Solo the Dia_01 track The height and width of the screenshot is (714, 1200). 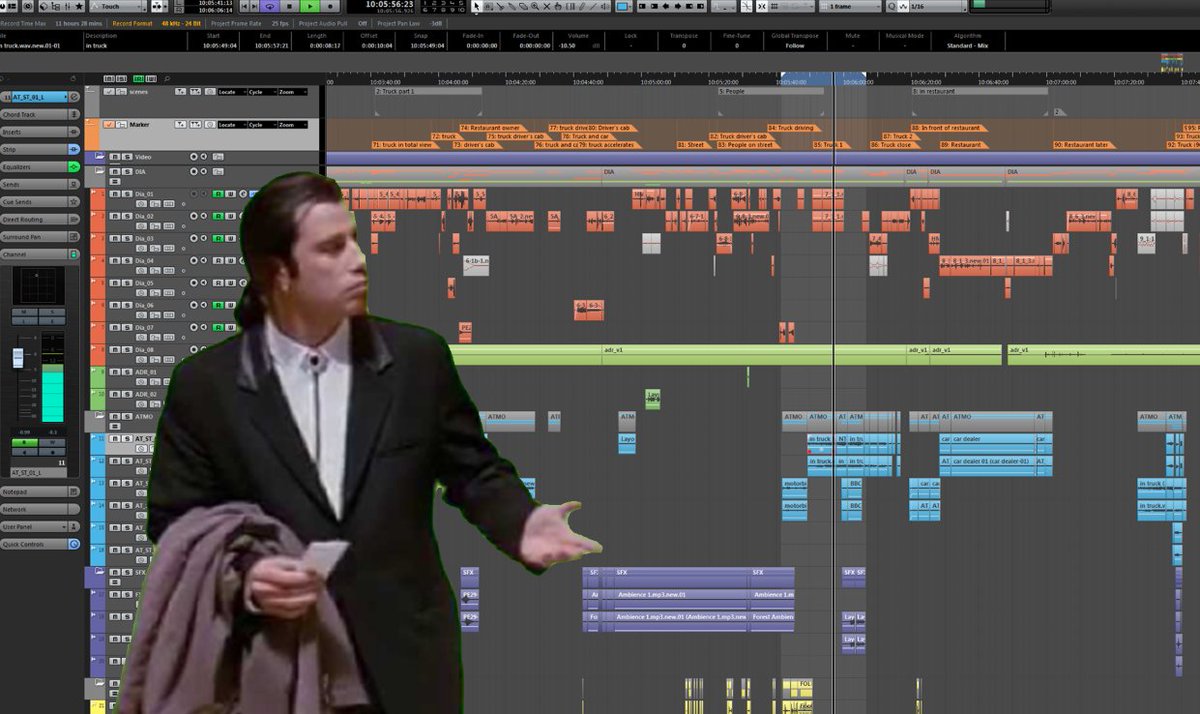click(127, 194)
